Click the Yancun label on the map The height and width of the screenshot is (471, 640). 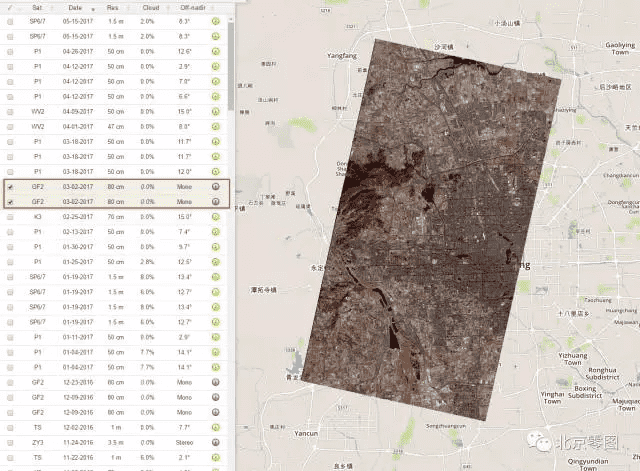306,433
